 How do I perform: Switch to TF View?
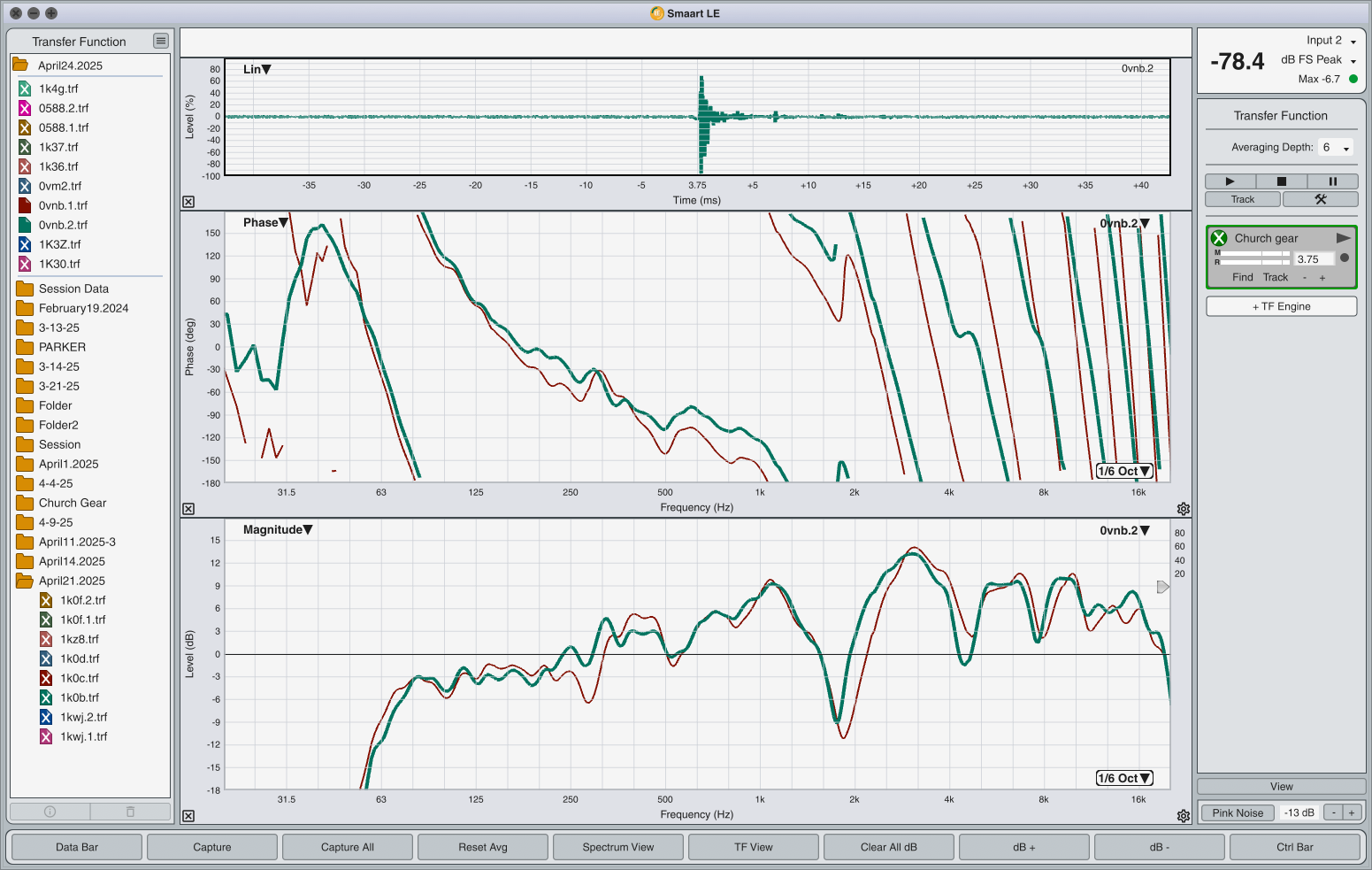click(753, 847)
